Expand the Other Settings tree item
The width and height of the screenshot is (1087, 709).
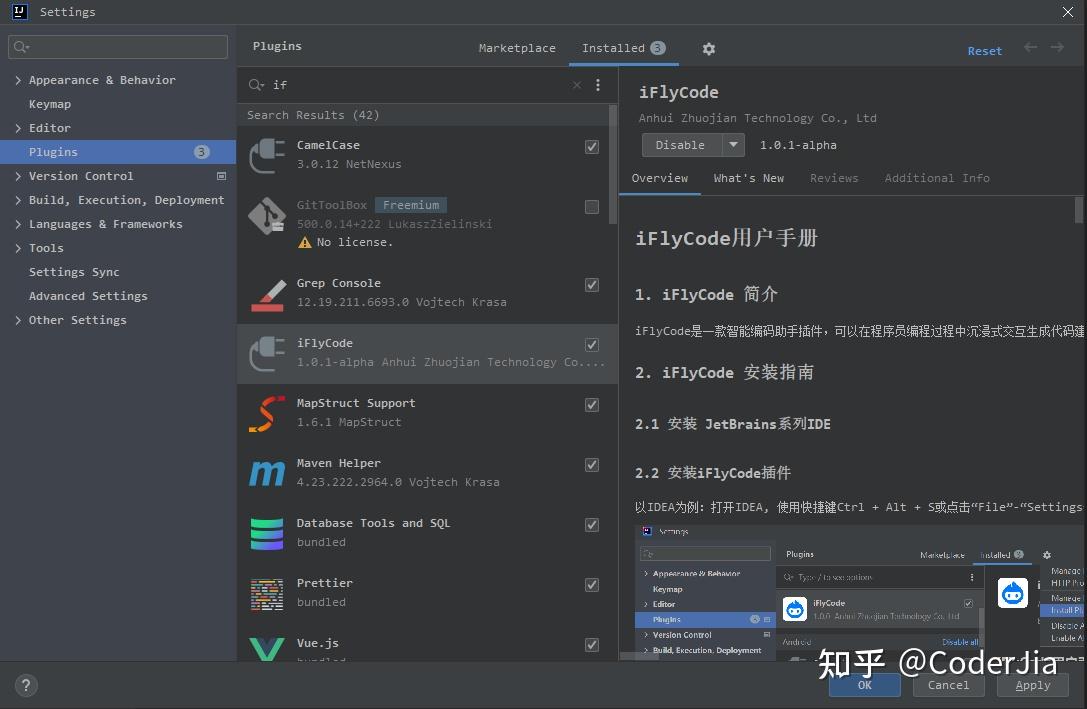(x=18, y=320)
